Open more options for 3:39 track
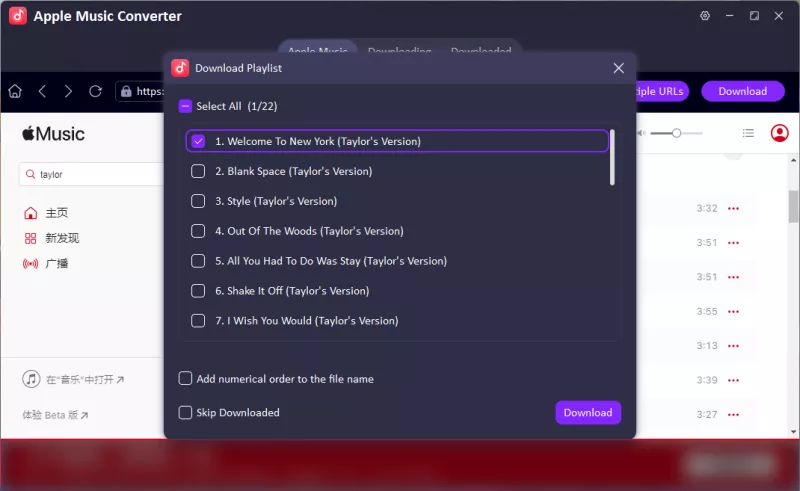The image size is (800, 491). (x=733, y=380)
